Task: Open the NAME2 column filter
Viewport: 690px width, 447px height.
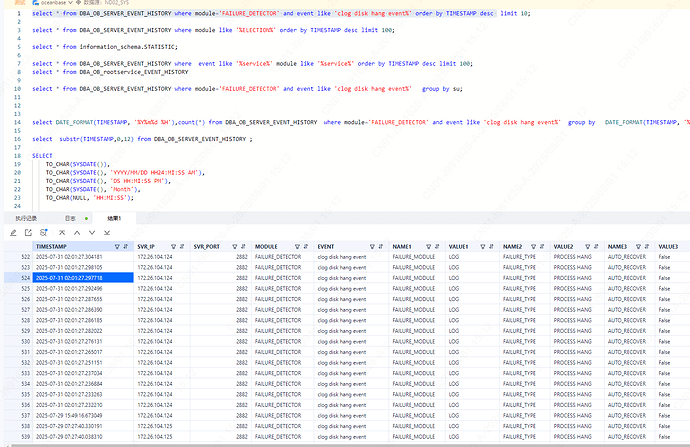Action: point(533,247)
